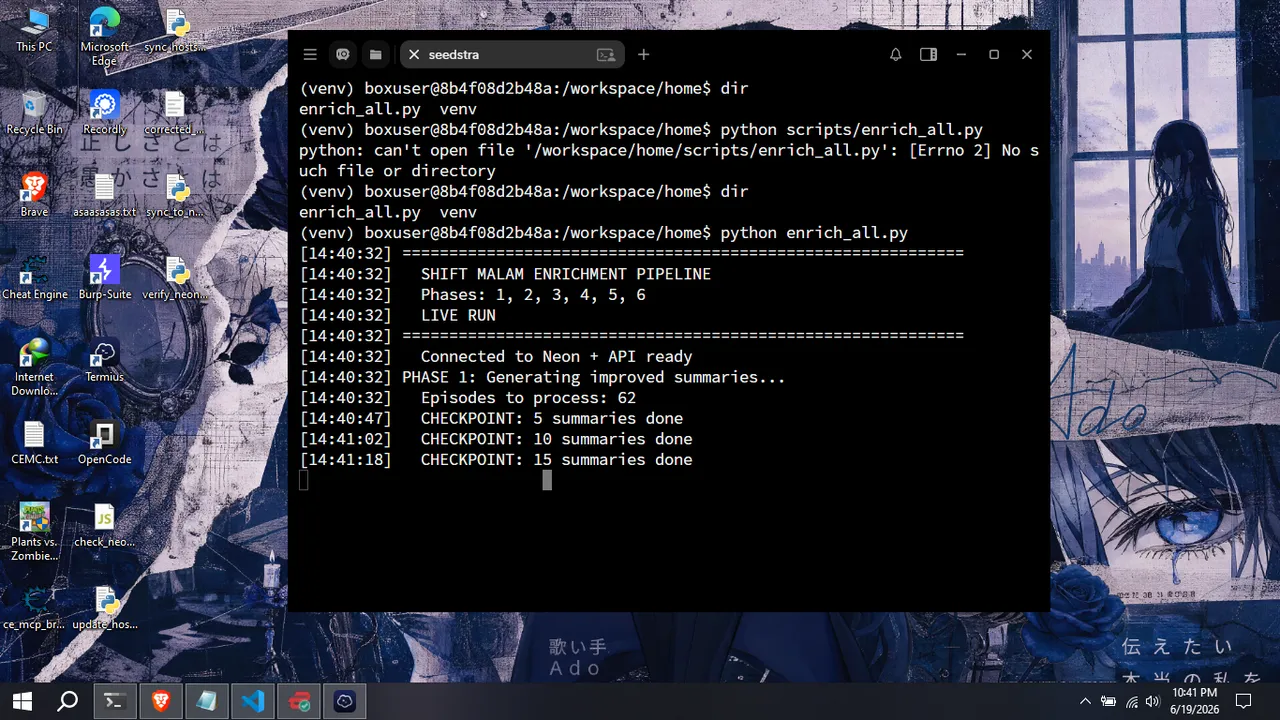Click the robot/AI assistant icon in terminal header

click(343, 55)
